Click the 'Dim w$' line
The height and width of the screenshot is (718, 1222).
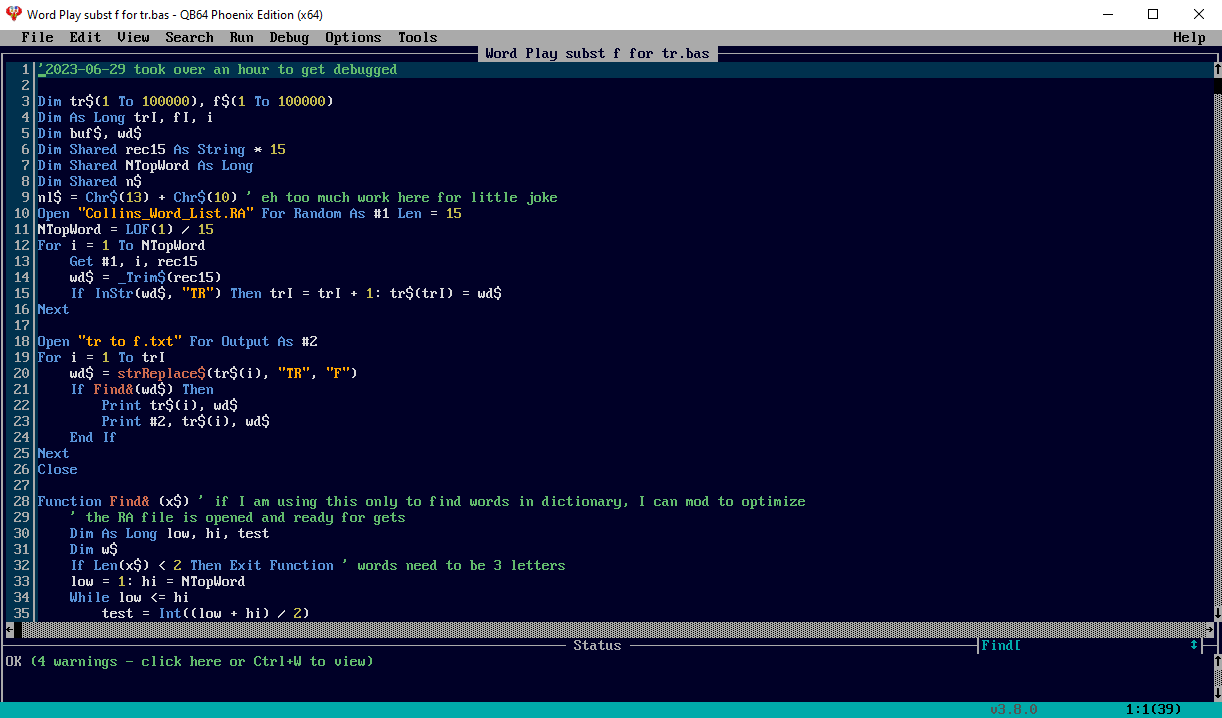[x=93, y=550]
